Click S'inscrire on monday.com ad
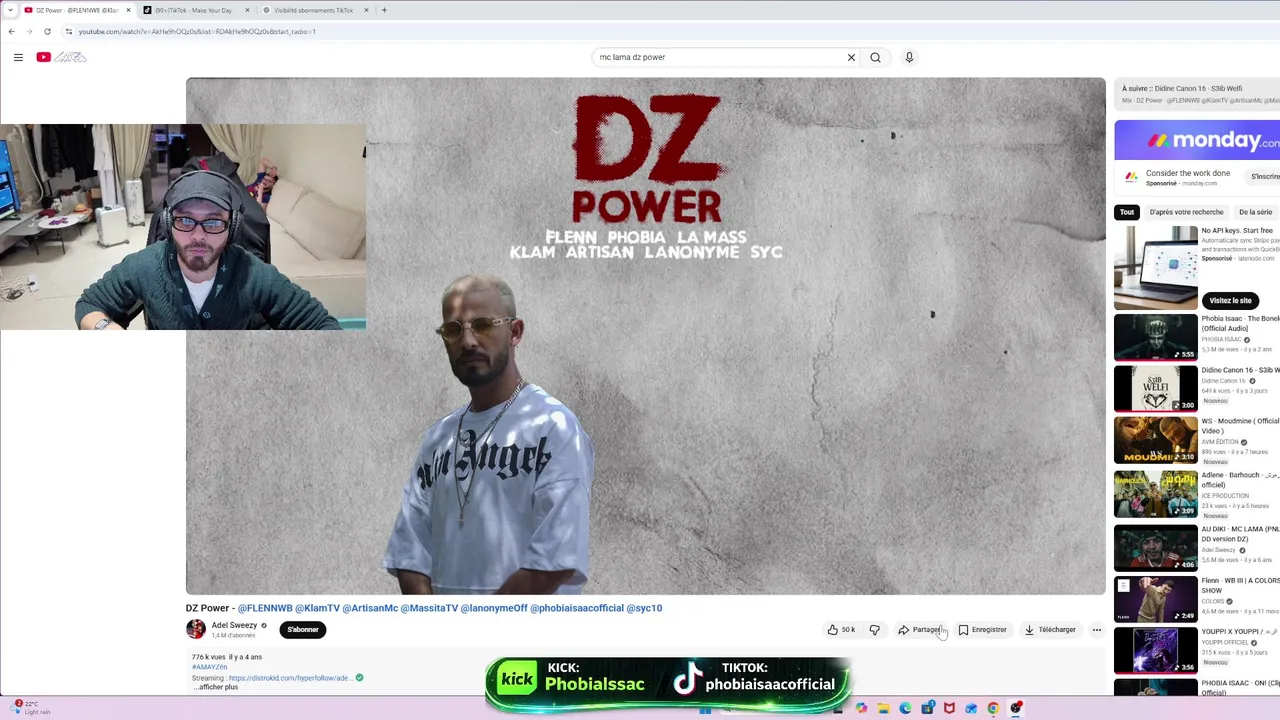The height and width of the screenshot is (720, 1280). click(1264, 177)
